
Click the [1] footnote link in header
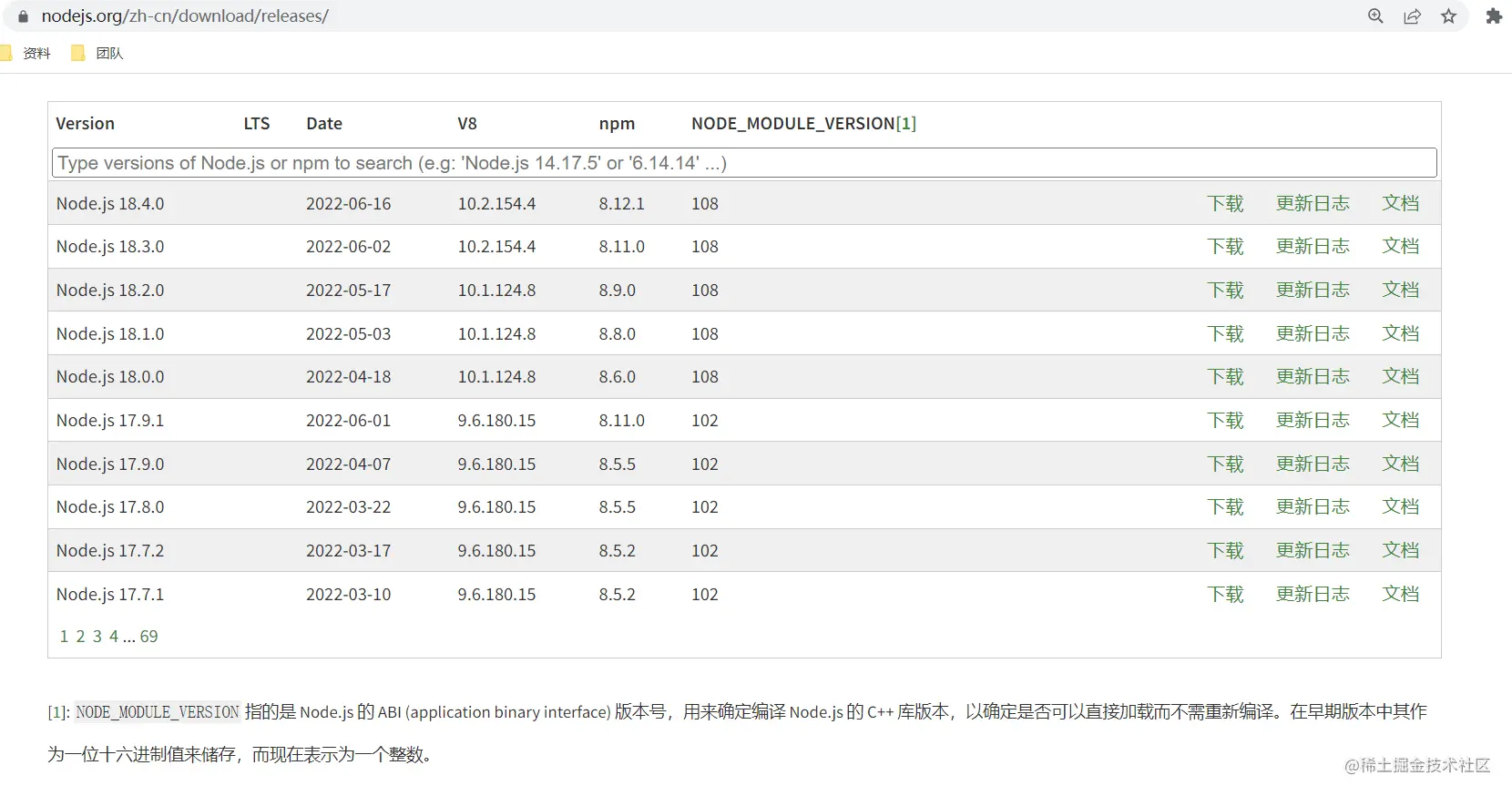[906, 124]
